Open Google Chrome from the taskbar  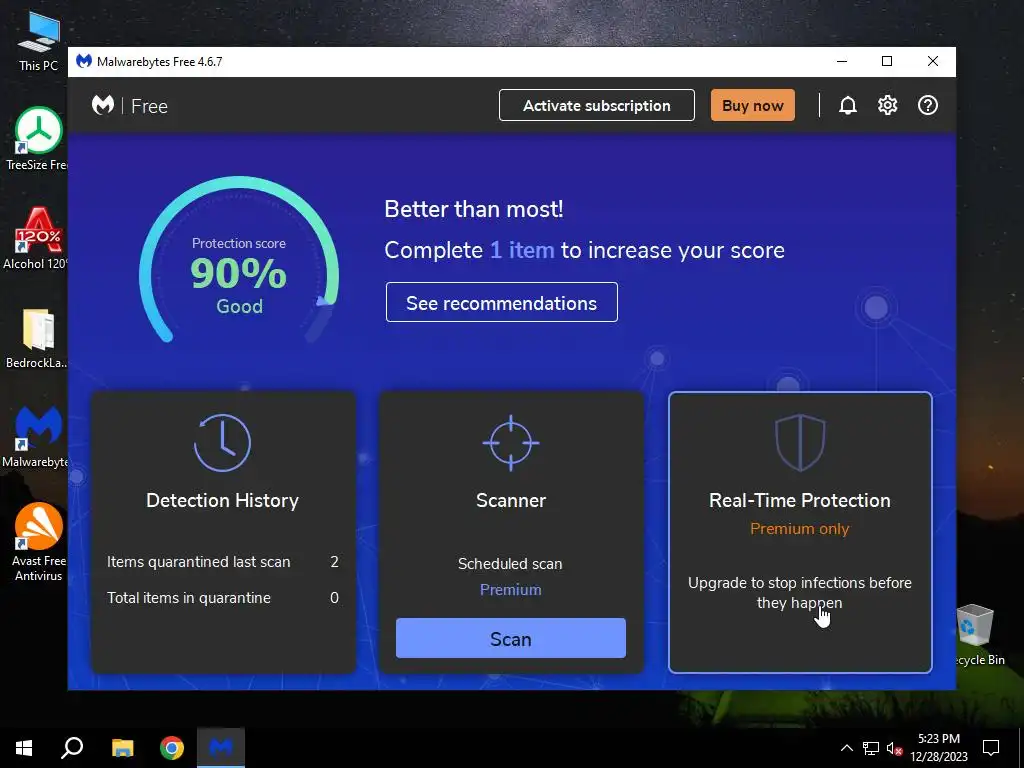pyautogui.click(x=172, y=748)
